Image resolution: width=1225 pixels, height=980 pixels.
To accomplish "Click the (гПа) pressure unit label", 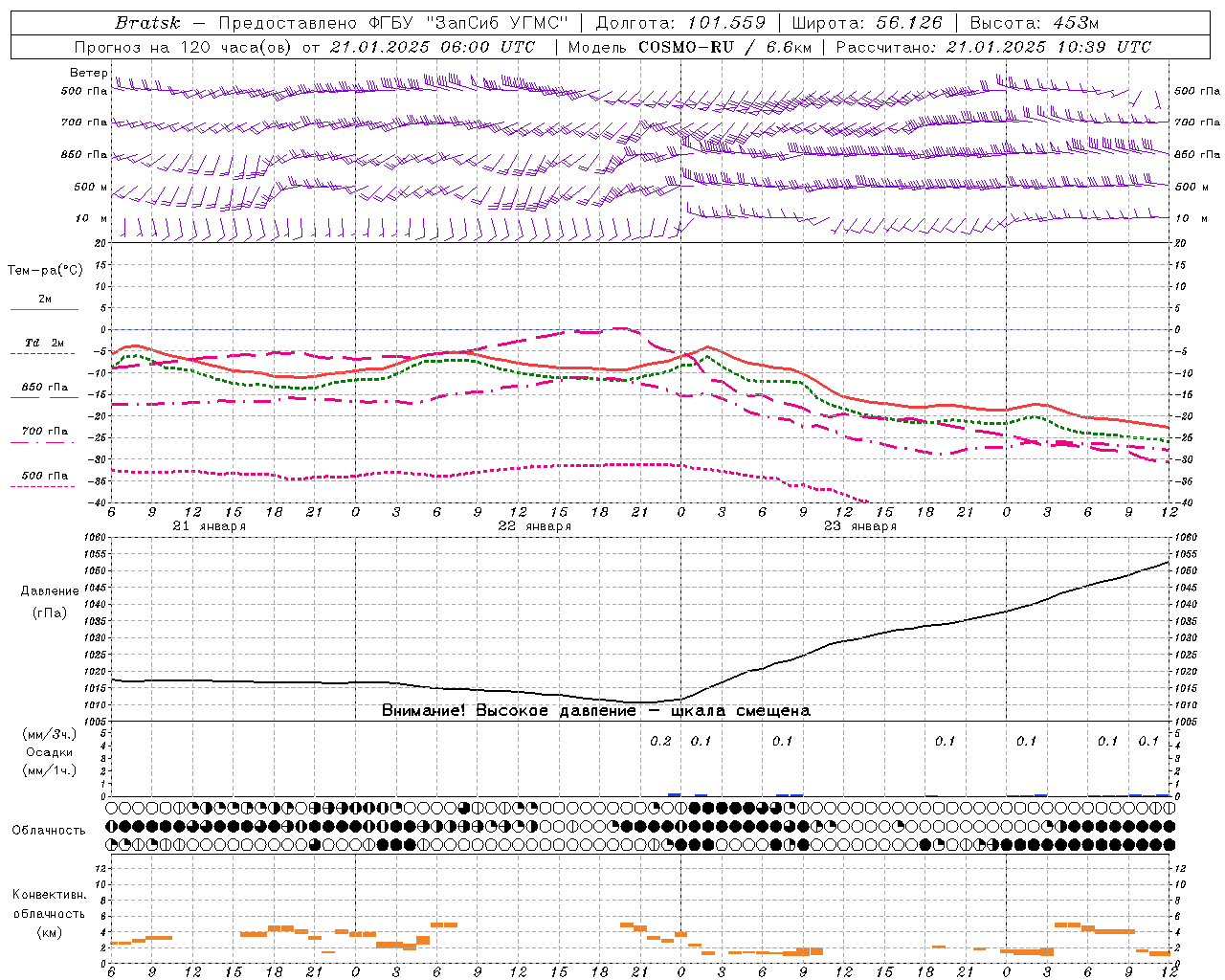I will (x=50, y=613).
